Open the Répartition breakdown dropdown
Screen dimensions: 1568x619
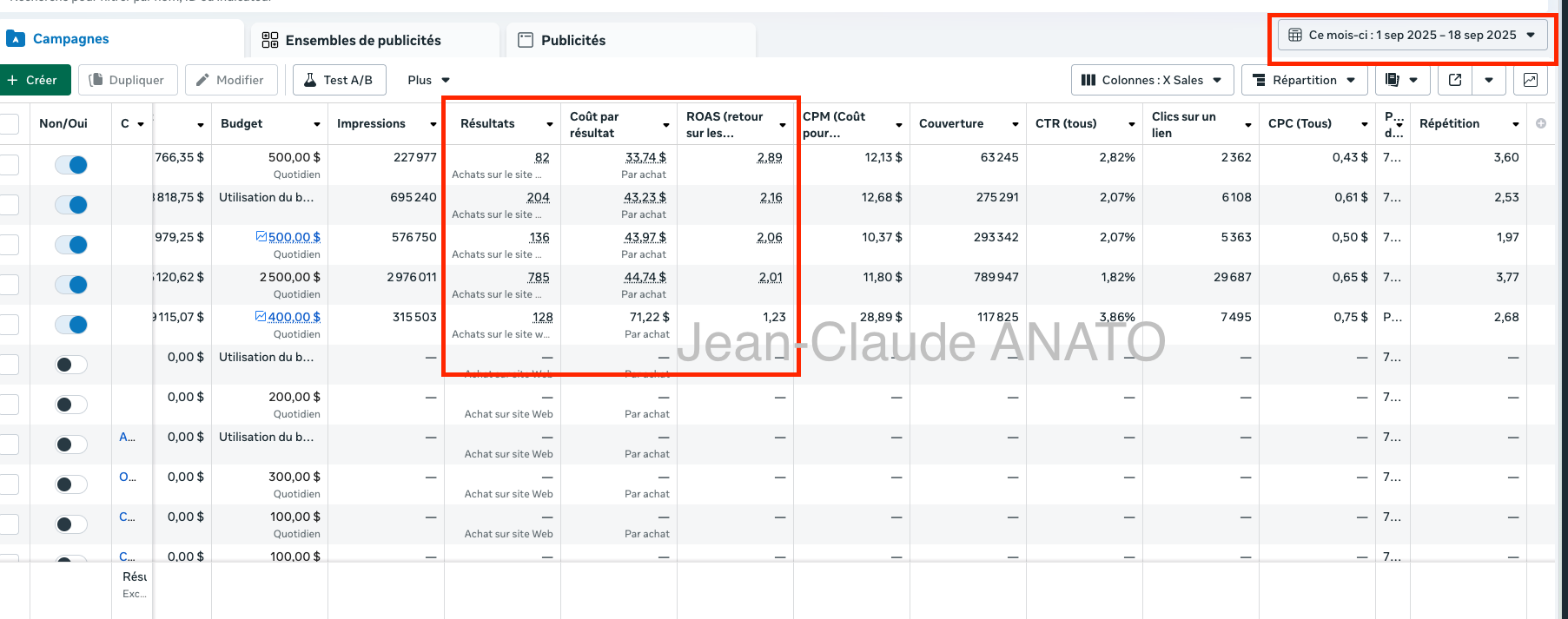pyautogui.click(x=1304, y=80)
